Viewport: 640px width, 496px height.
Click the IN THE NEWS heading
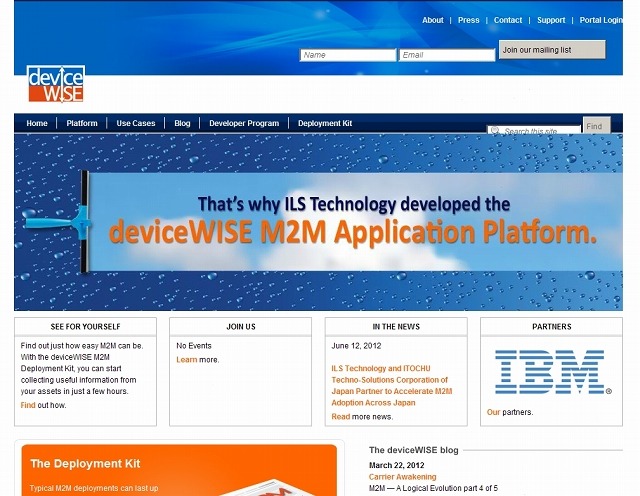pyautogui.click(x=396, y=327)
